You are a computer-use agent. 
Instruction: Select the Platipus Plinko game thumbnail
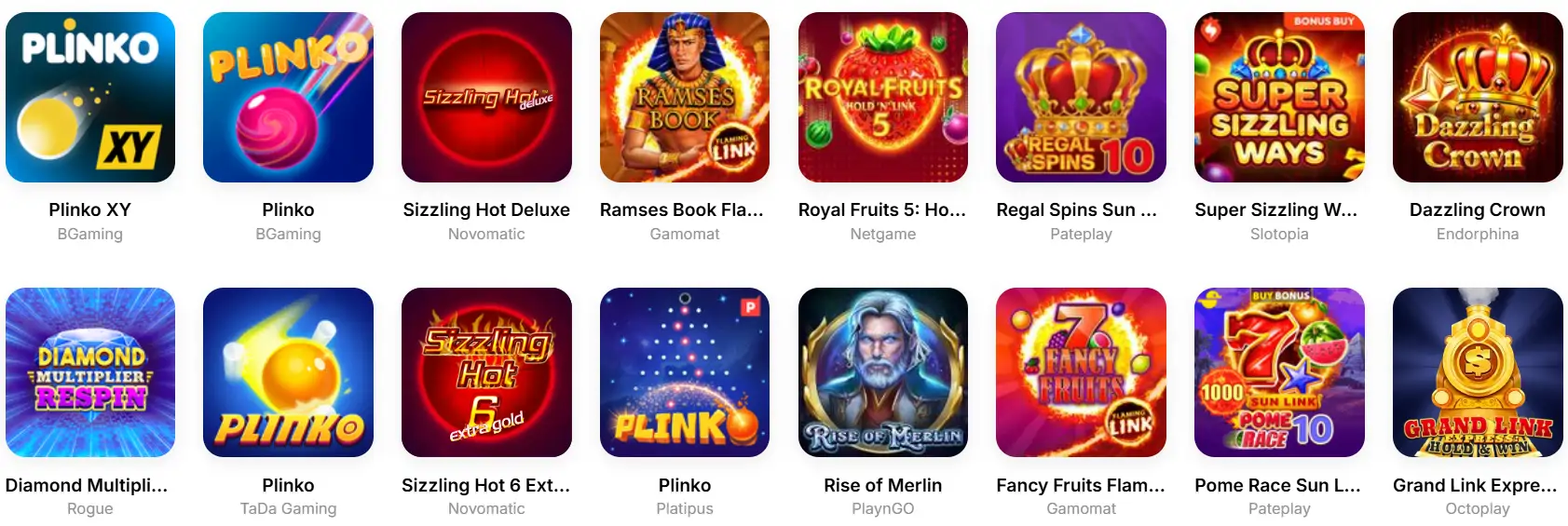685,372
